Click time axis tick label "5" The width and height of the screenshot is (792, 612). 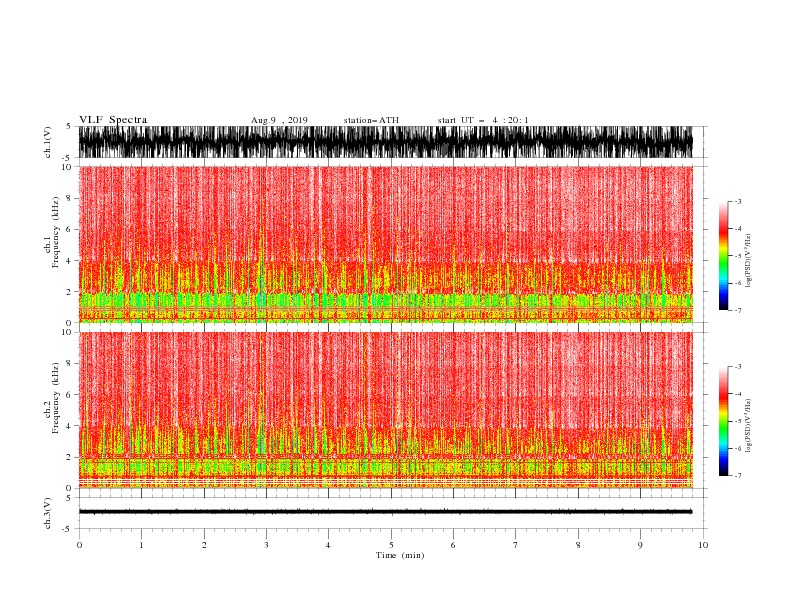pyautogui.click(x=391, y=545)
